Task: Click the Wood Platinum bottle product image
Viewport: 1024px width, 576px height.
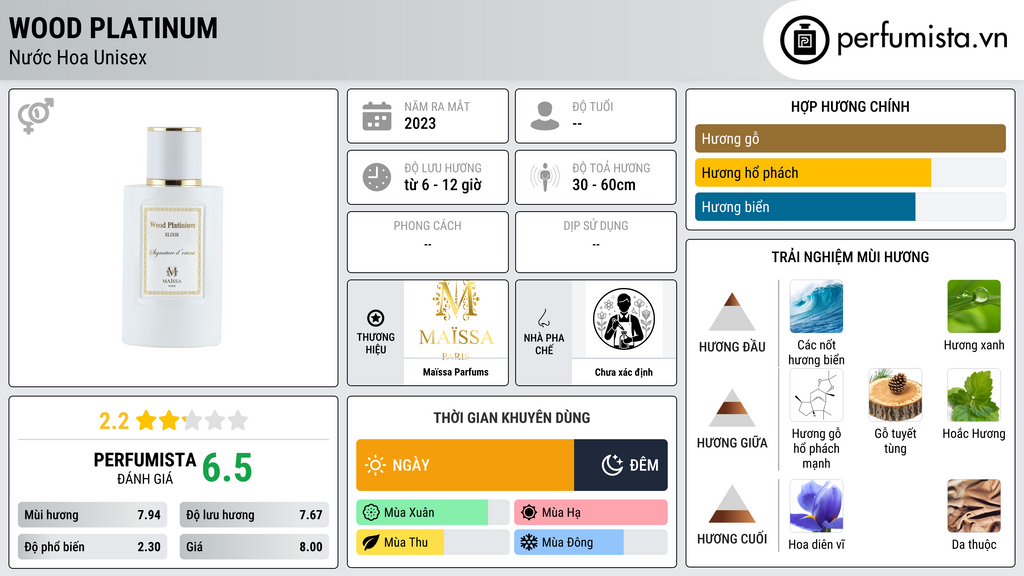Action: point(173,236)
